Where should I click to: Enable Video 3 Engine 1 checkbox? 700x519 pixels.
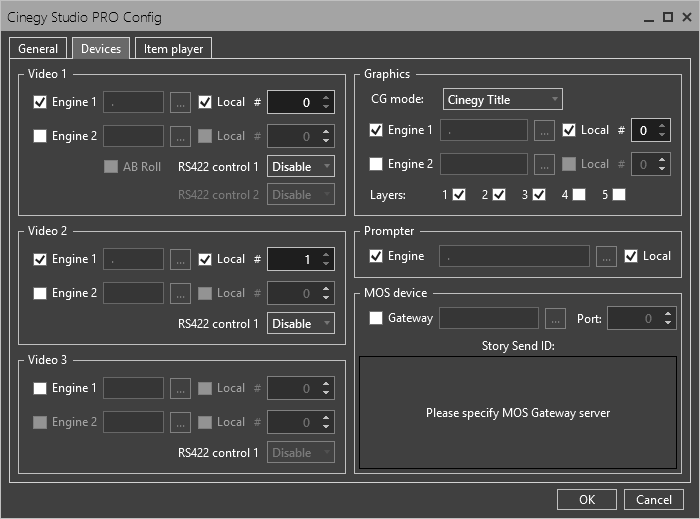40,388
